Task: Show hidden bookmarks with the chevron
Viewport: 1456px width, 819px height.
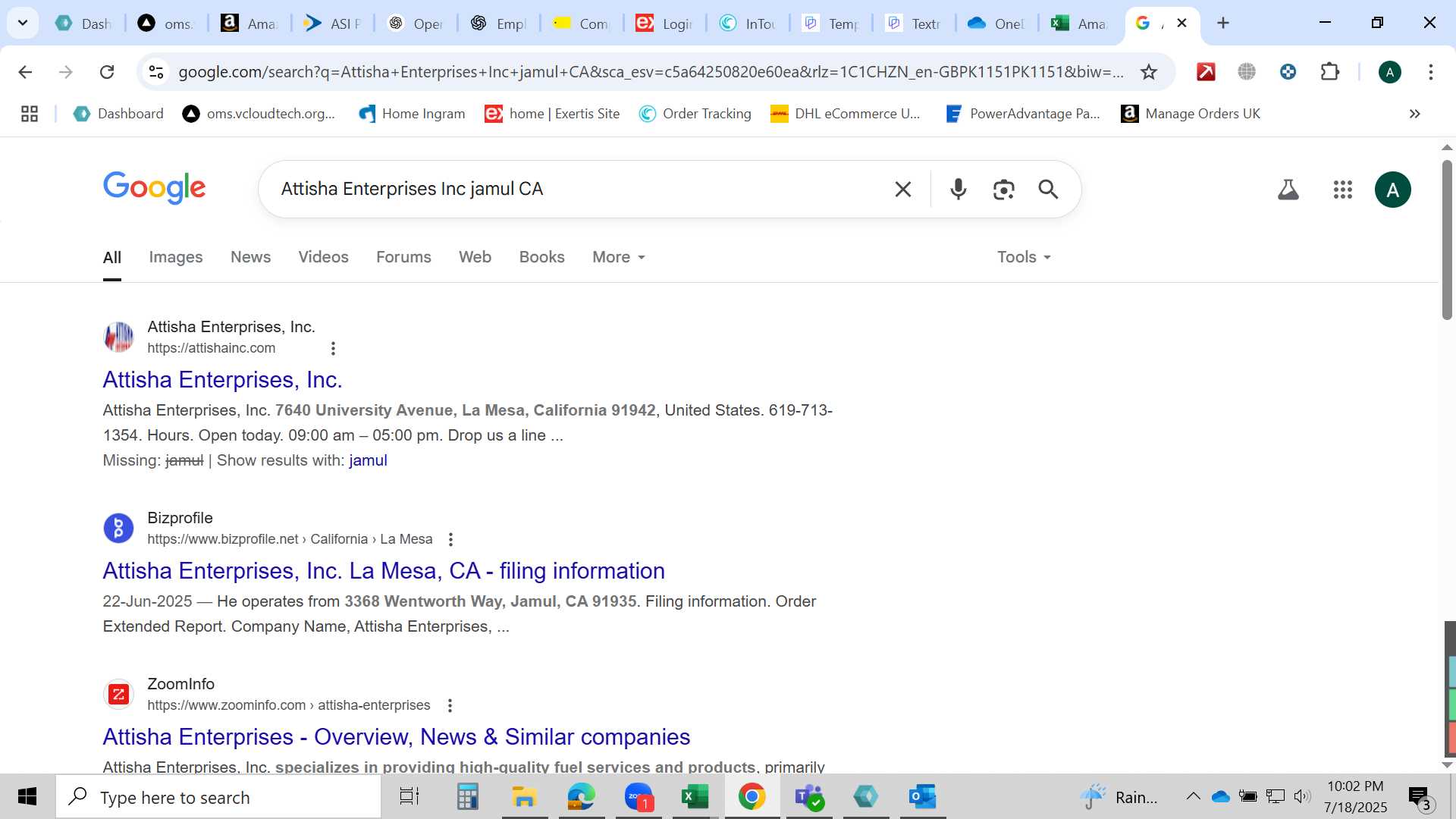Action: 1414,114
